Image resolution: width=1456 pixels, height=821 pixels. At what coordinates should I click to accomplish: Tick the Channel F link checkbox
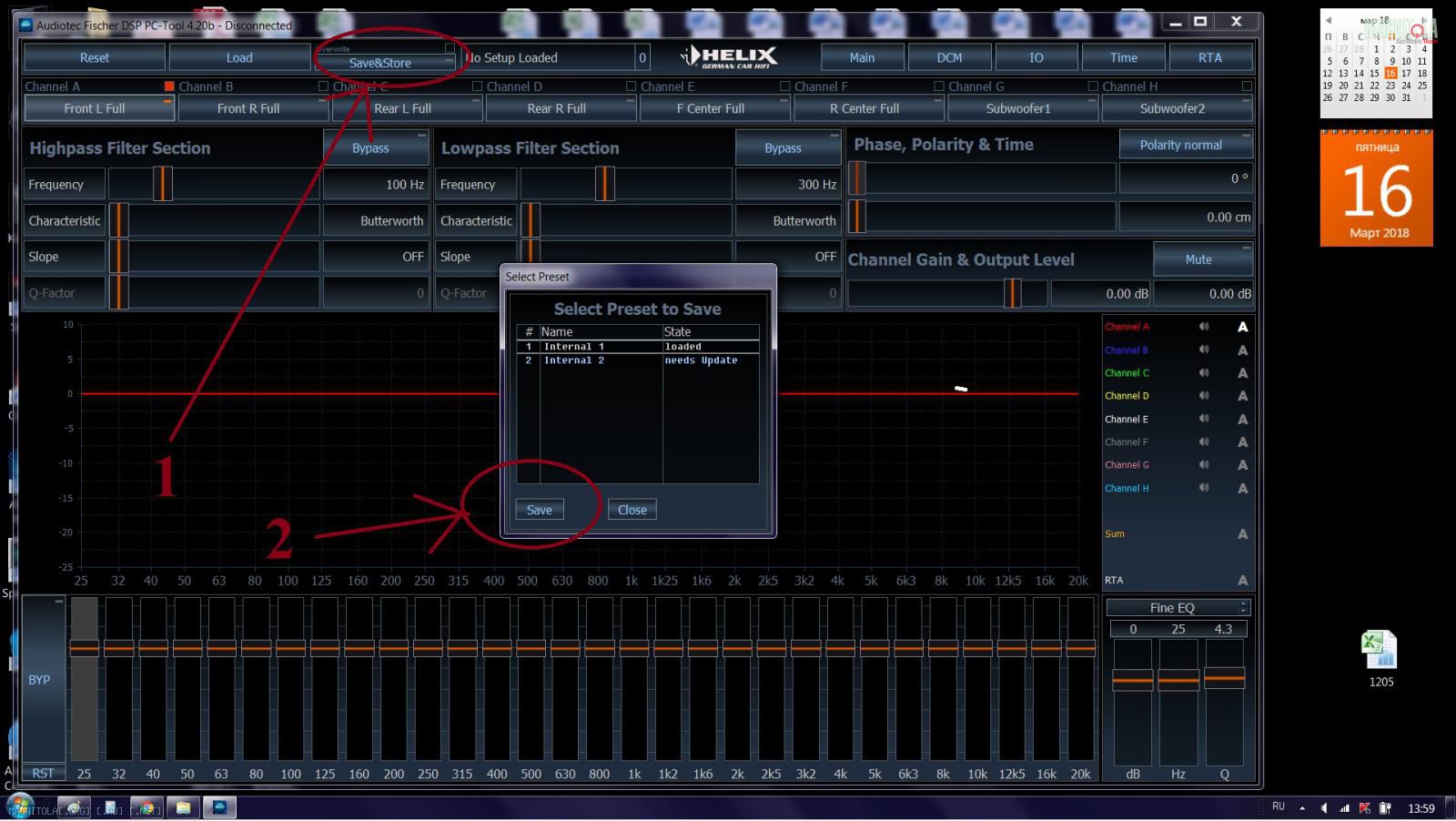click(939, 86)
